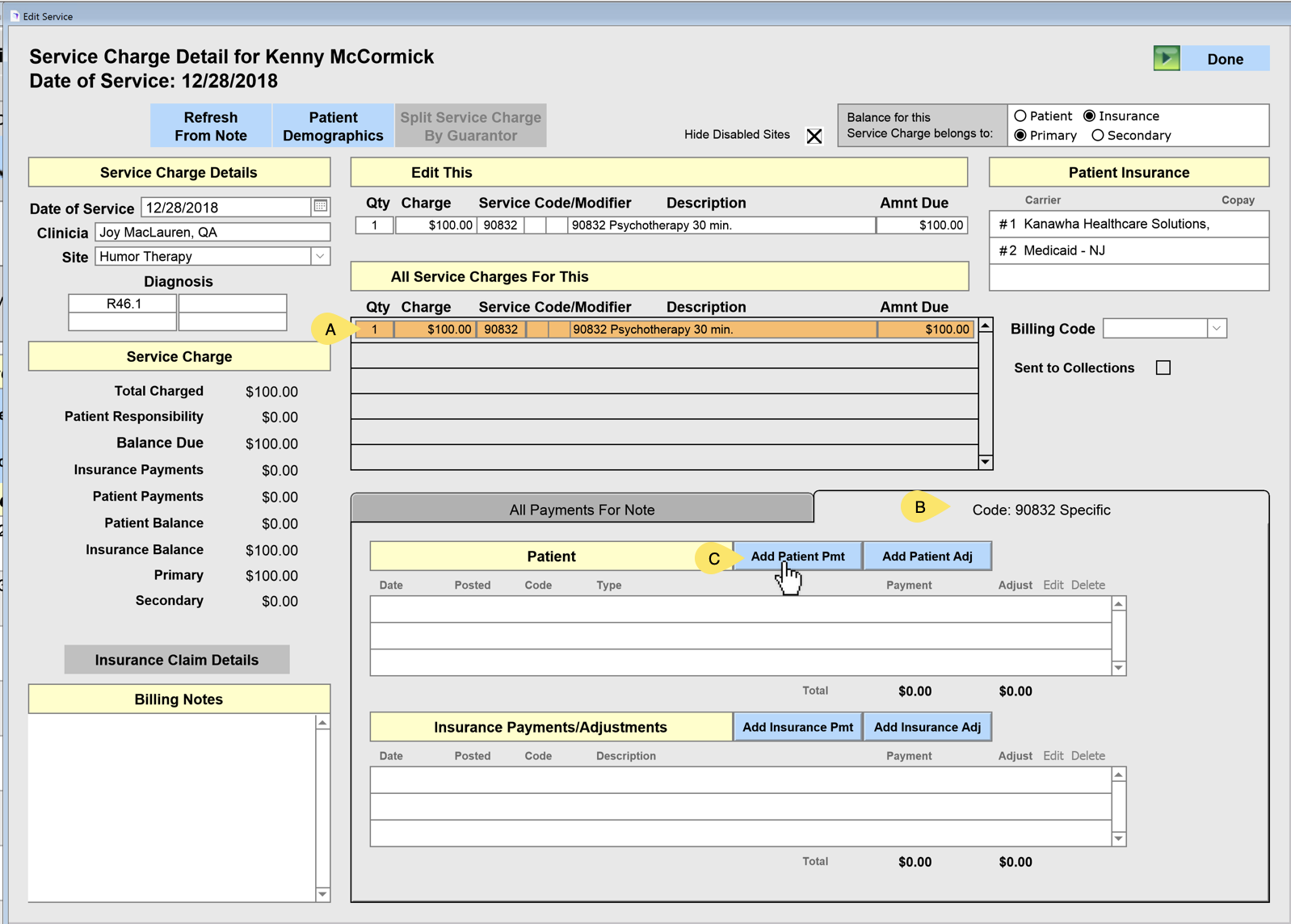Check the Sent to Collections box
The width and height of the screenshot is (1291, 924).
(x=1163, y=368)
